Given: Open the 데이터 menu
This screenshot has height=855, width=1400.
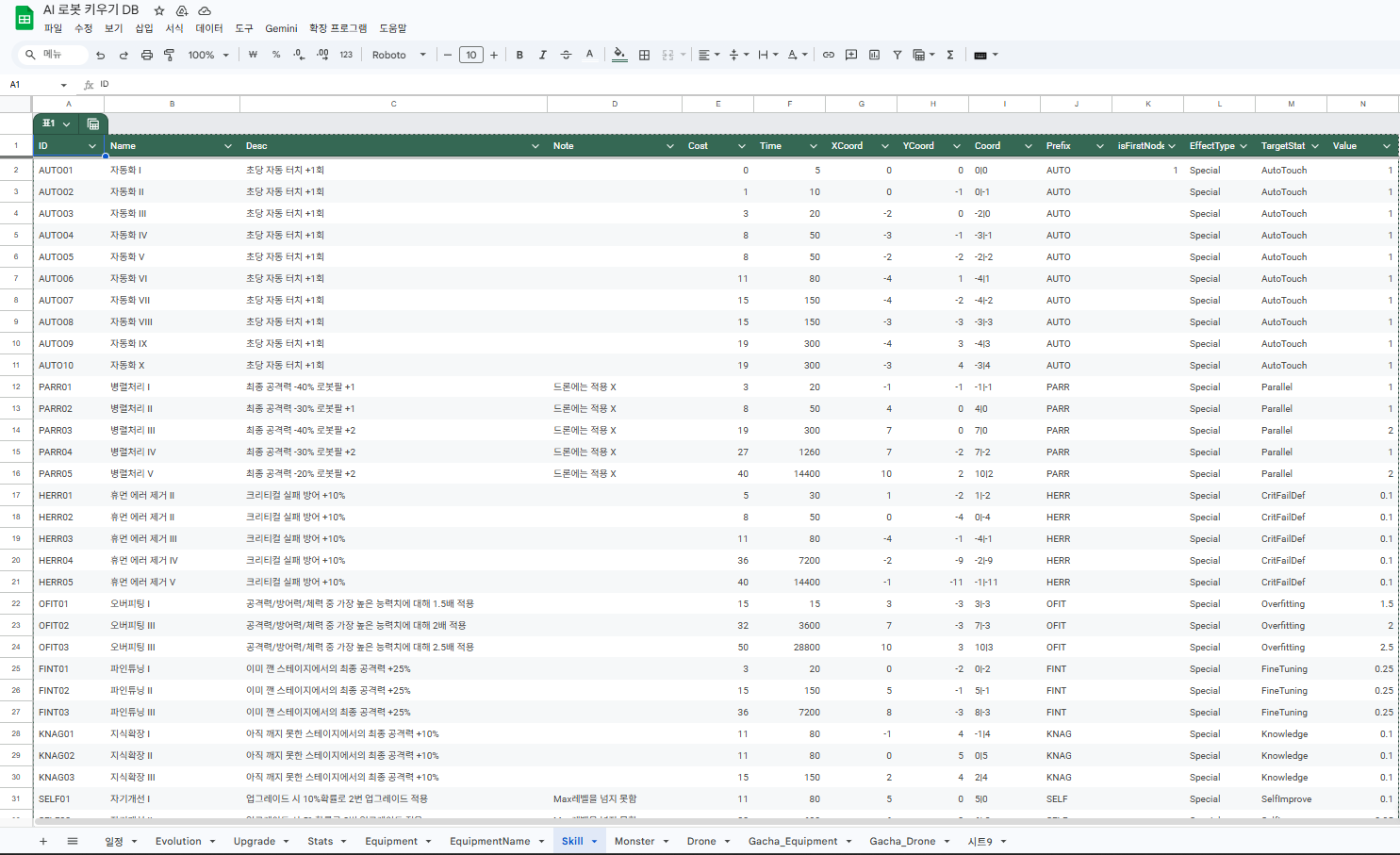Looking at the screenshot, I should [209, 28].
